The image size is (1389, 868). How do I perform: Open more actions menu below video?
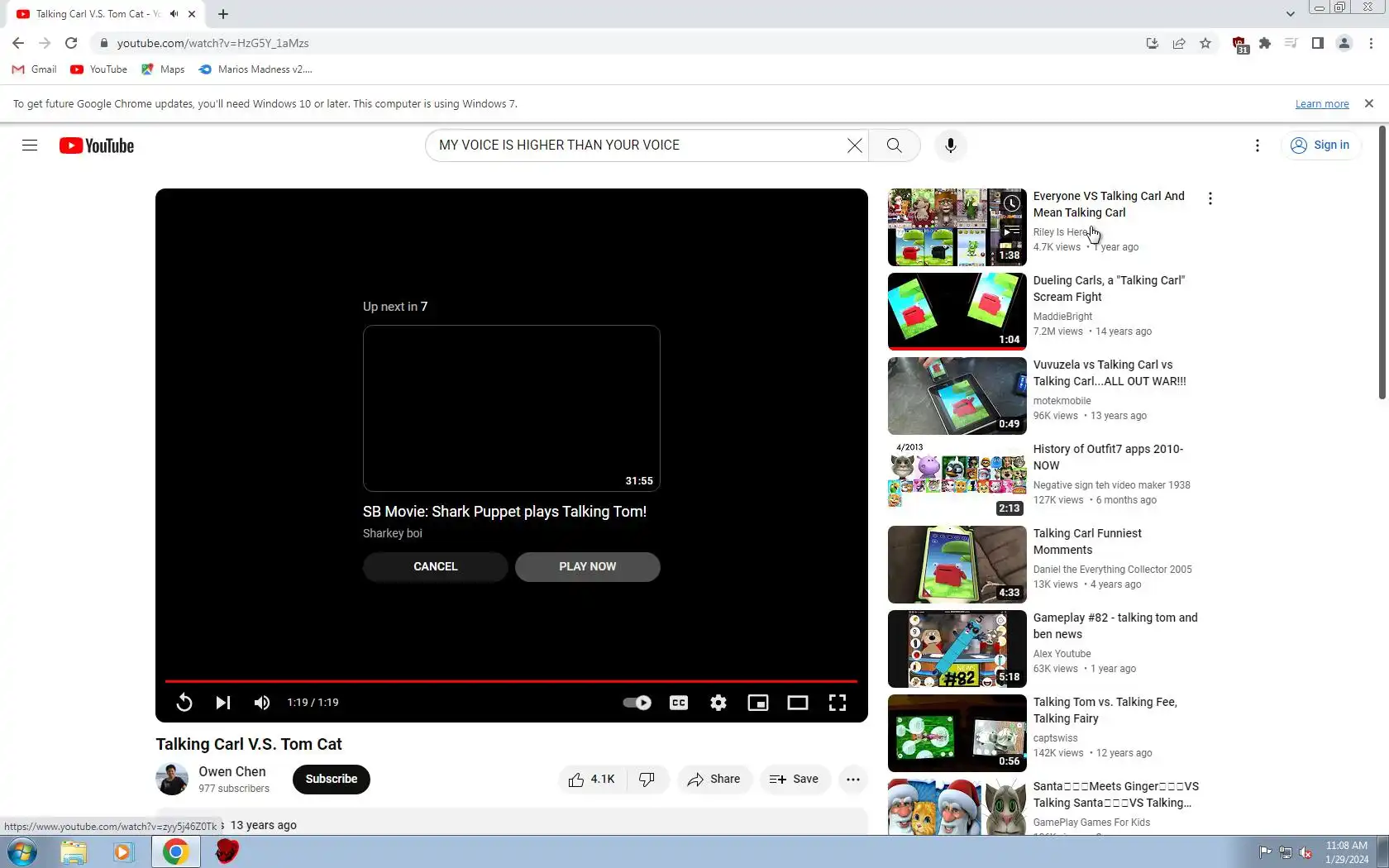tap(853, 779)
